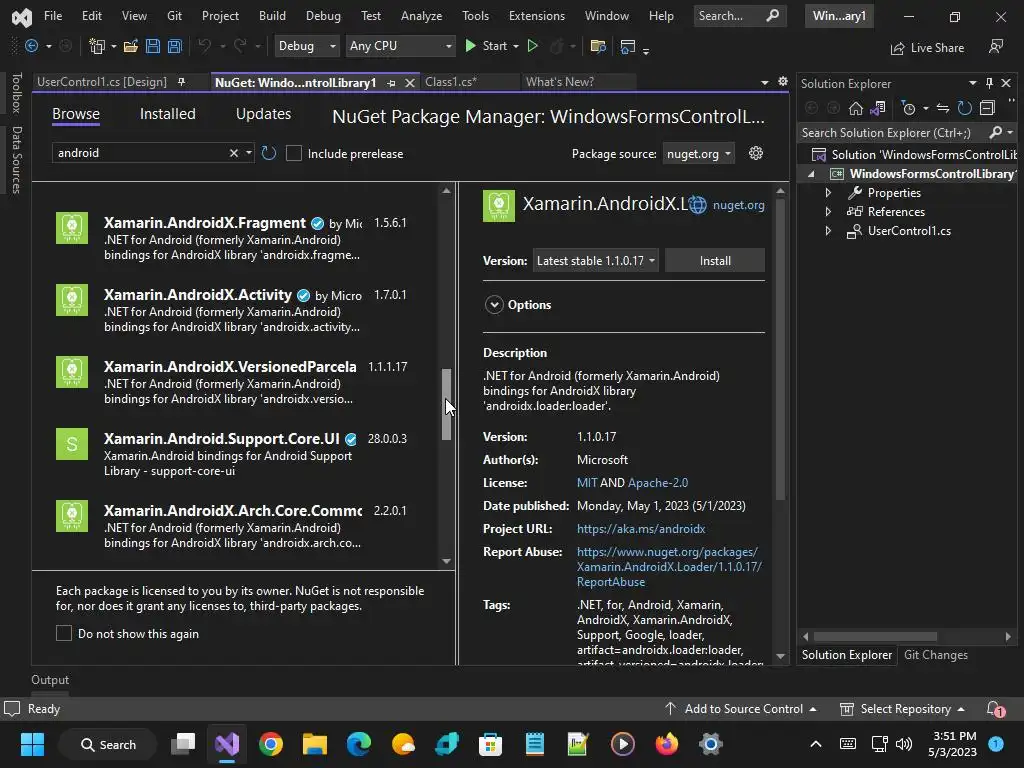Click the package details pane scrollbar thumb
The width and height of the screenshot is (1024, 768).
tap(780, 349)
